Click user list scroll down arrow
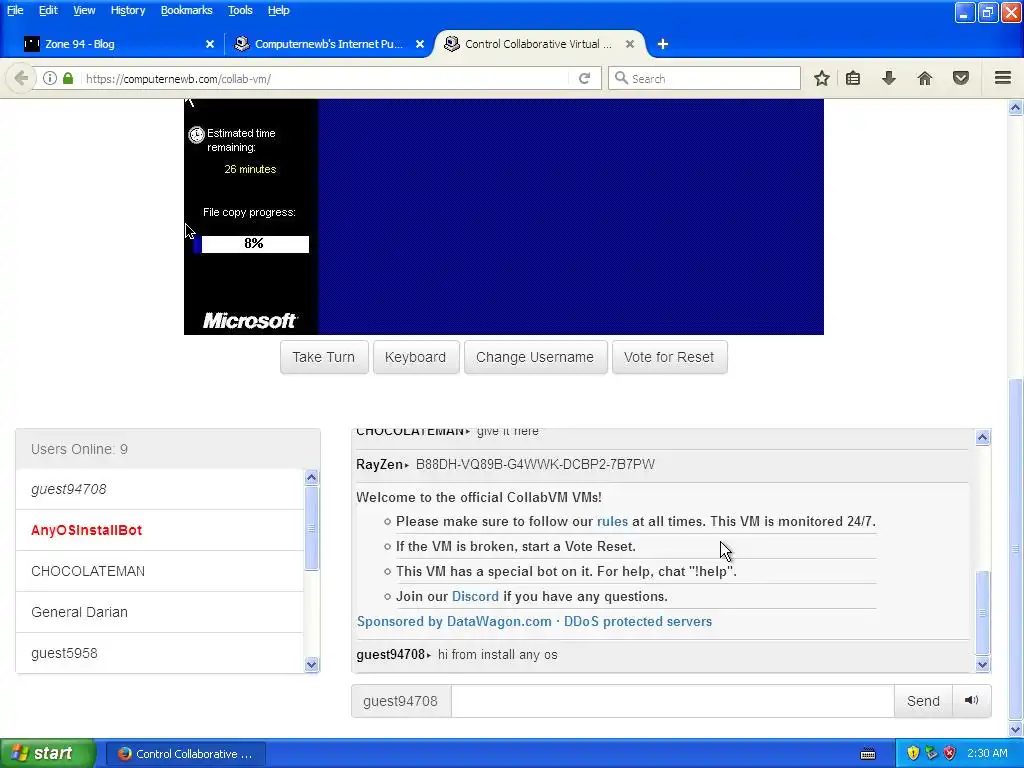Viewport: 1024px width, 768px height. [x=312, y=665]
